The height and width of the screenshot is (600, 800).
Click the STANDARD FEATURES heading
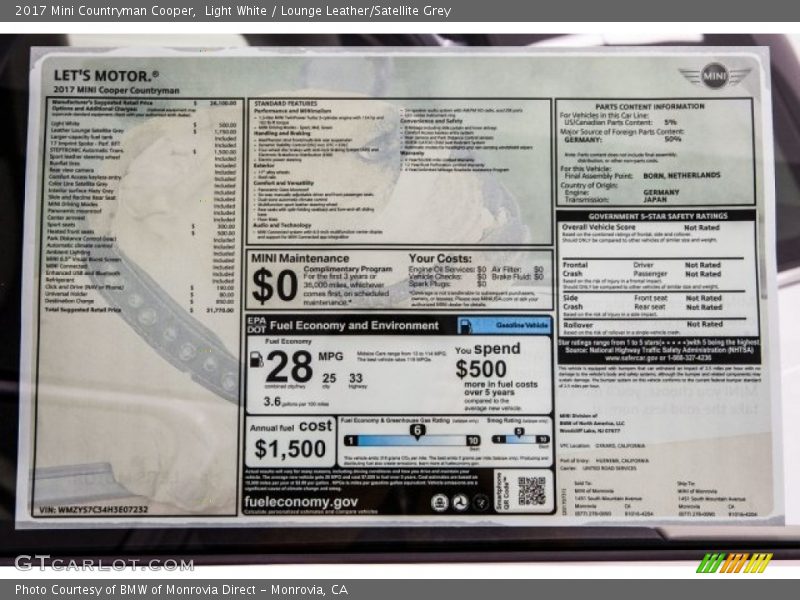pyautogui.click(x=286, y=104)
